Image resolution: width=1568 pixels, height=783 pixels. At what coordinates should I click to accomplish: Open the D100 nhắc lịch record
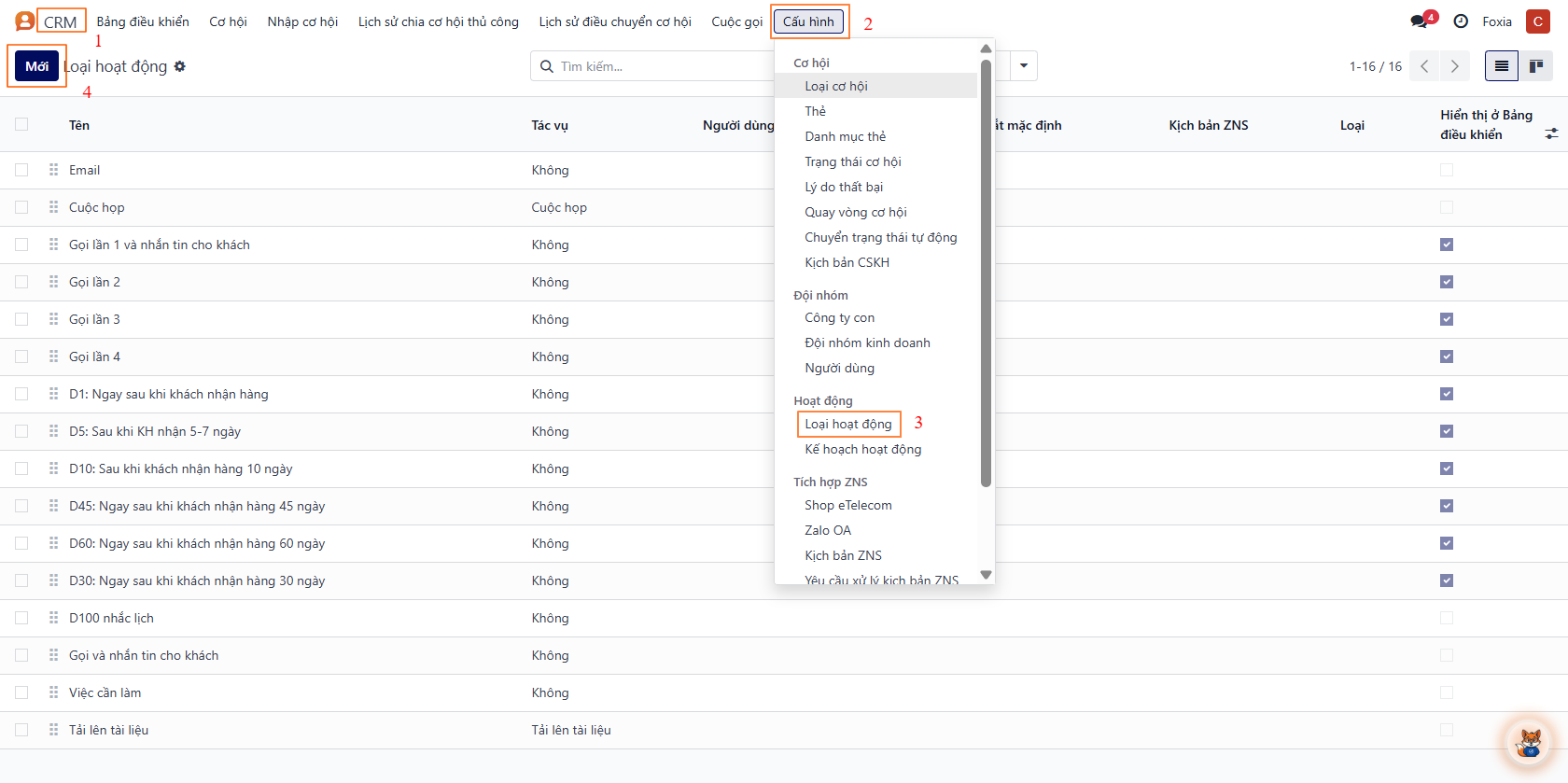(111, 618)
